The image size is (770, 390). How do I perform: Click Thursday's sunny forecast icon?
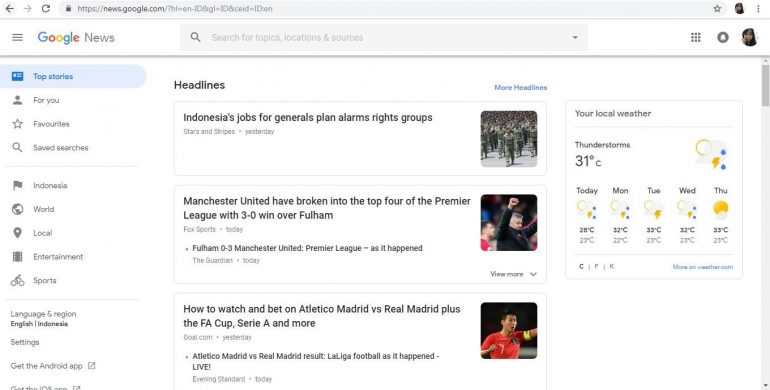720,209
